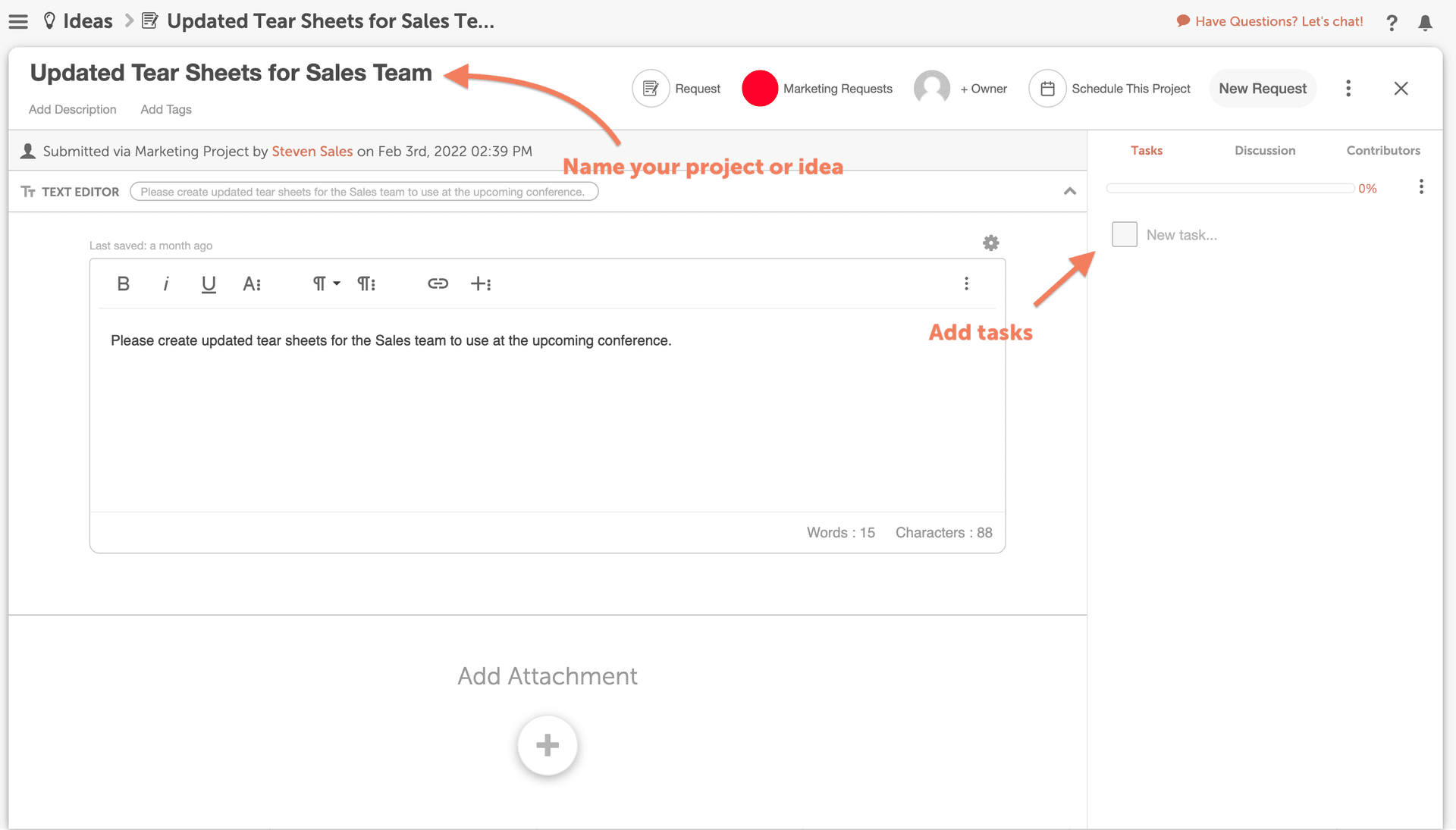Open the Contributors tab
This screenshot has width=1456, height=830.
point(1383,150)
